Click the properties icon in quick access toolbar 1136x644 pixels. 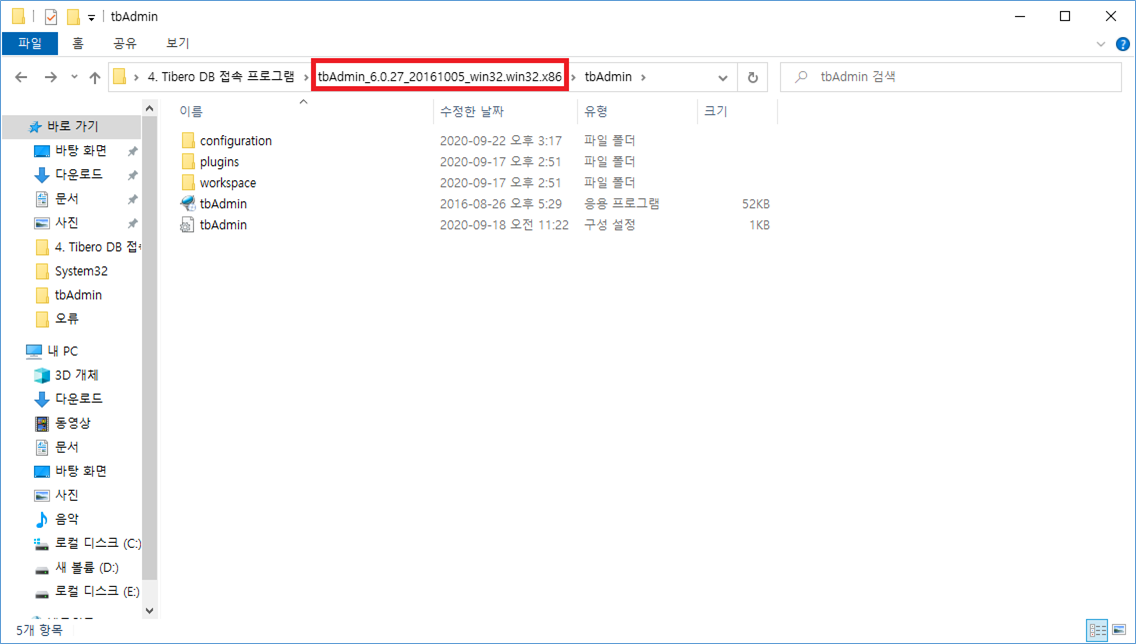(x=51, y=17)
